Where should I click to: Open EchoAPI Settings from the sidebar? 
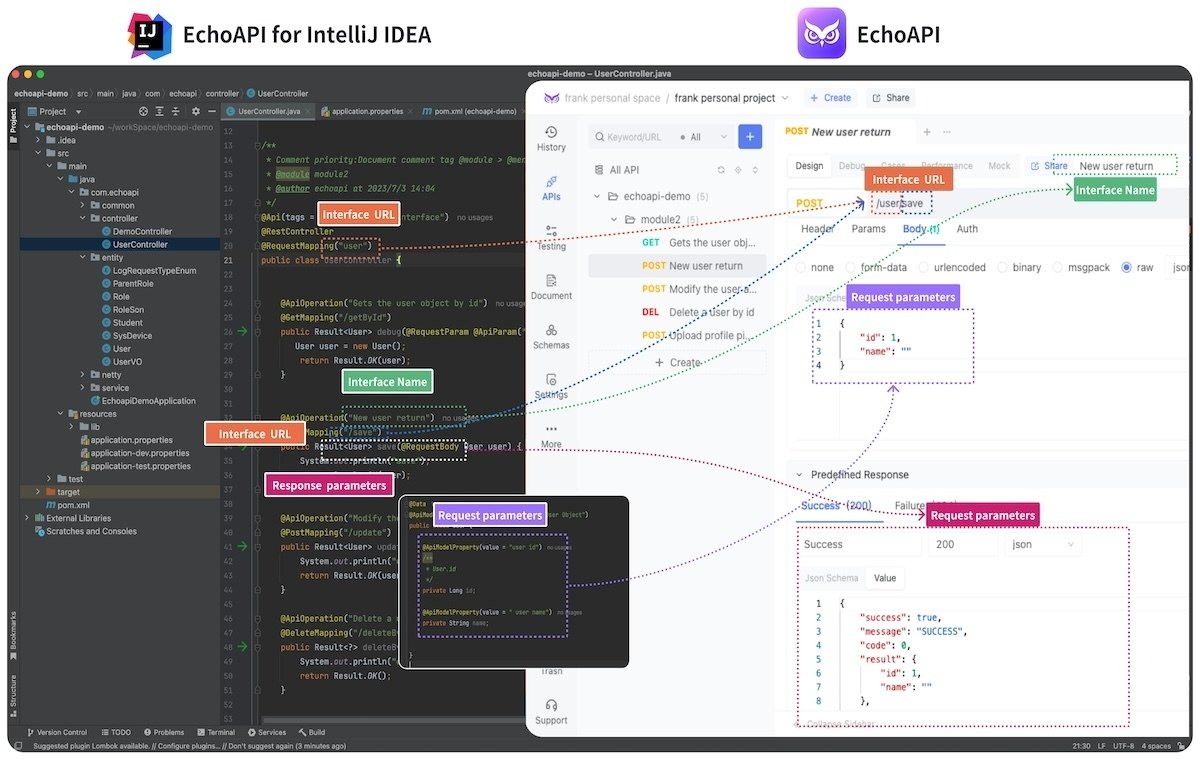551,386
